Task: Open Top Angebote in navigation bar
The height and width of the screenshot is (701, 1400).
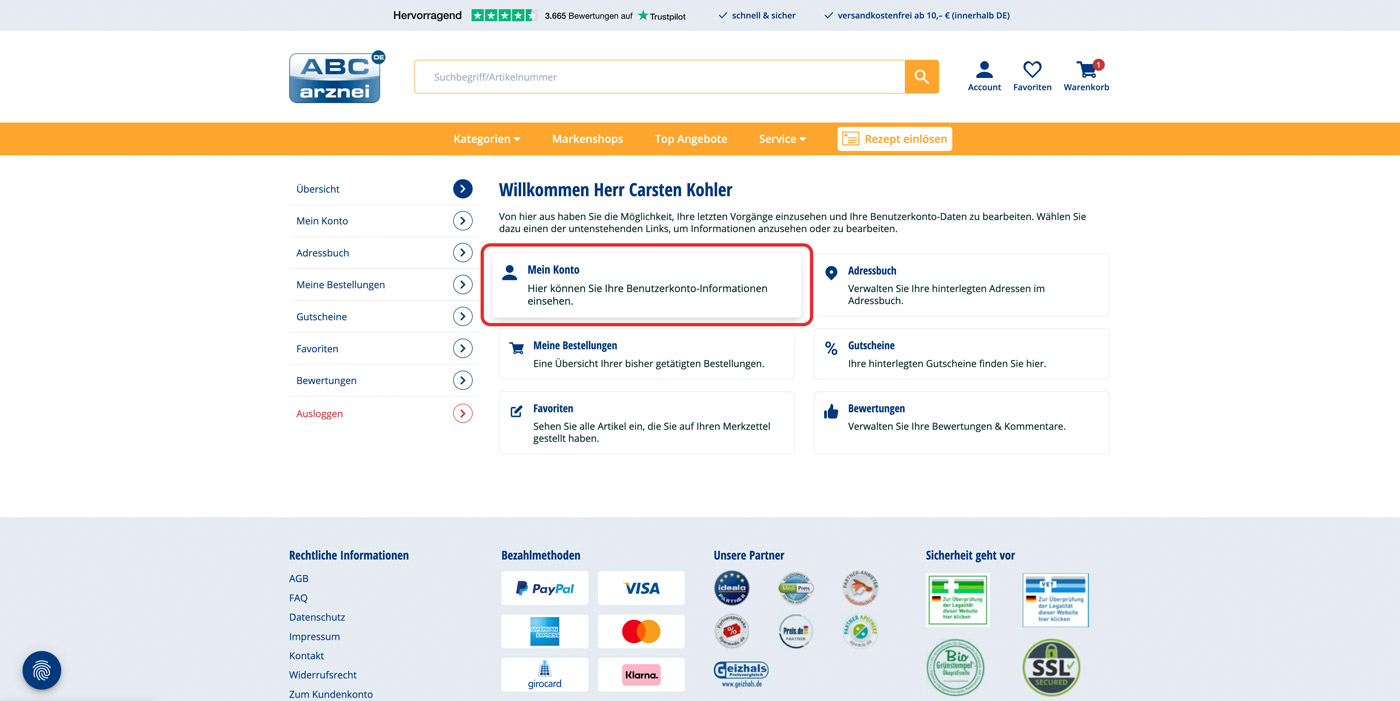Action: pyautogui.click(x=691, y=139)
